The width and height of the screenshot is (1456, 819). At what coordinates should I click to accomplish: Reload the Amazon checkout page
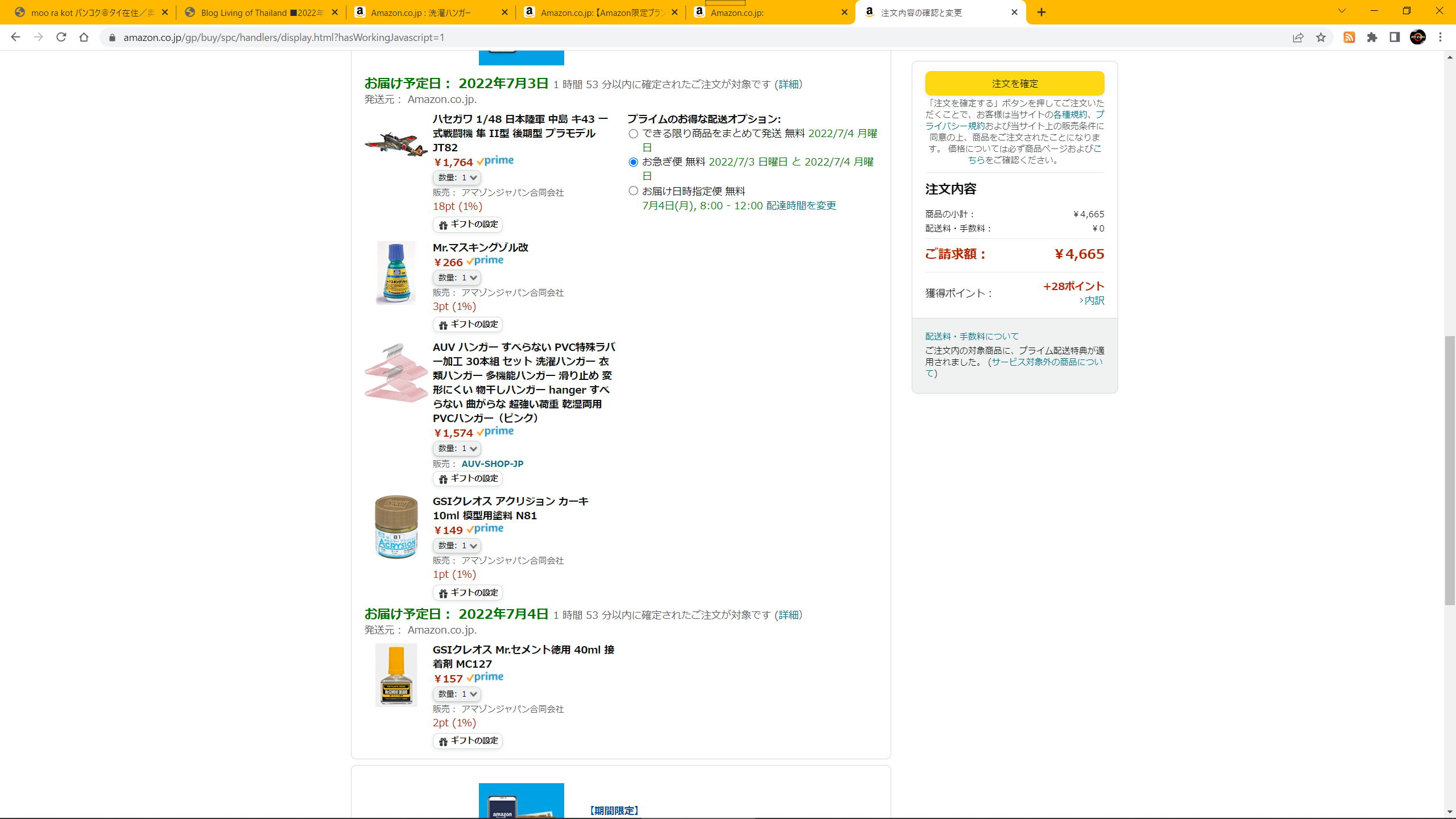coord(61,37)
